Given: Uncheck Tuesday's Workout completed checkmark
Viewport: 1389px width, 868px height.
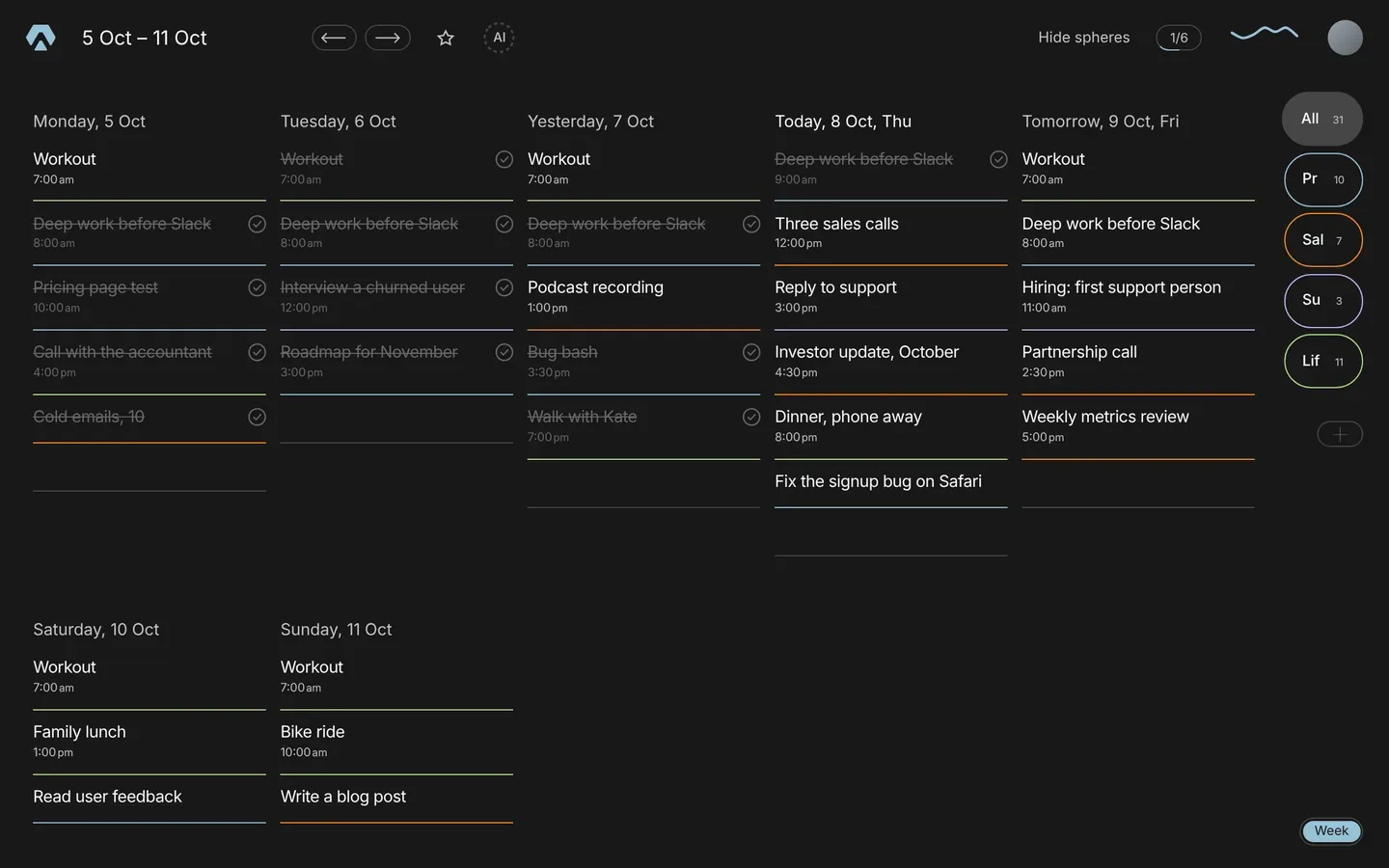Looking at the screenshot, I should [504, 159].
